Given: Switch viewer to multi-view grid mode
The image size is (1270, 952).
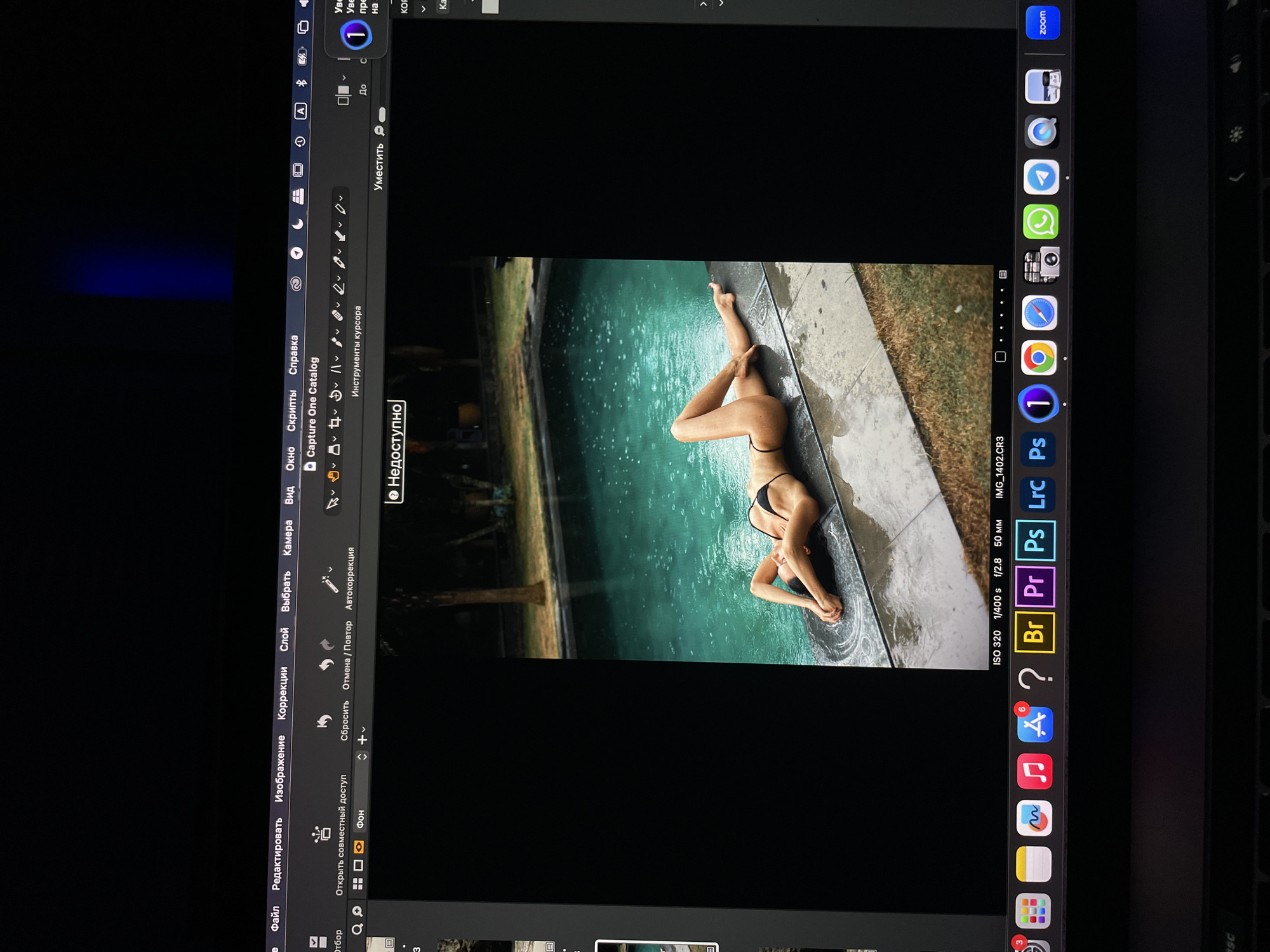Looking at the screenshot, I should click(x=358, y=883).
